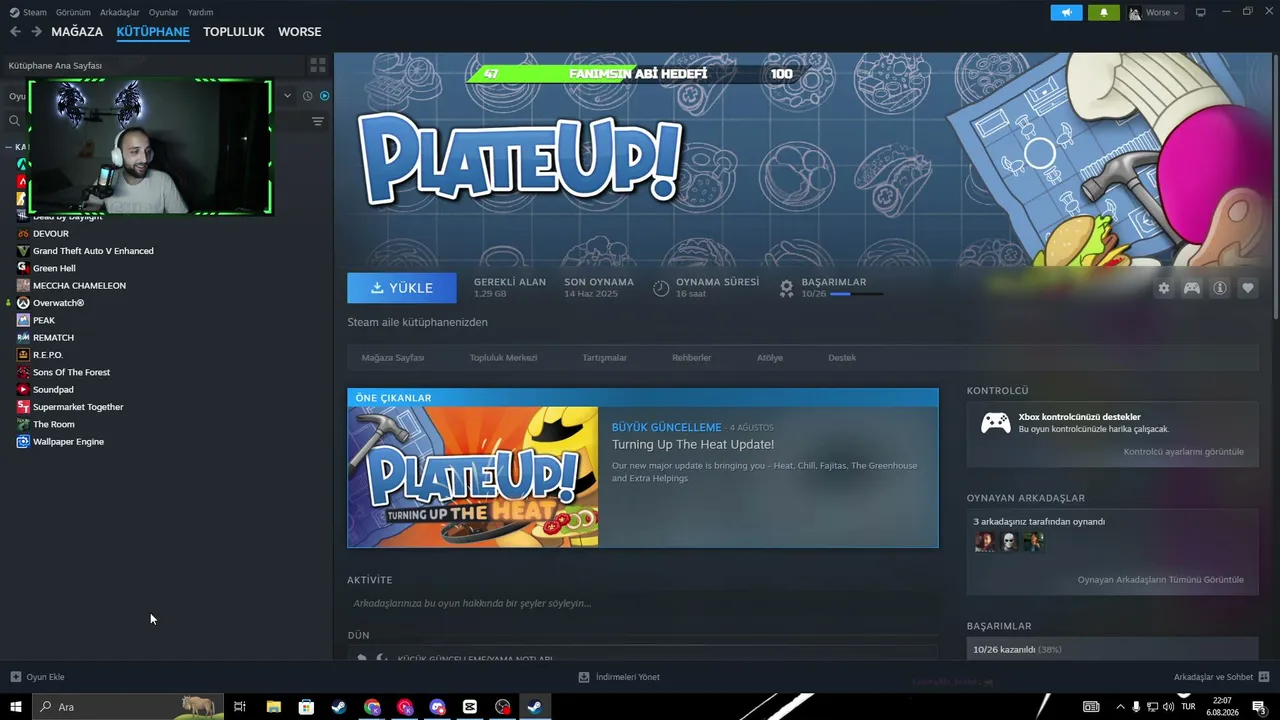
Task: View controller settings link
Action: 1184,452
